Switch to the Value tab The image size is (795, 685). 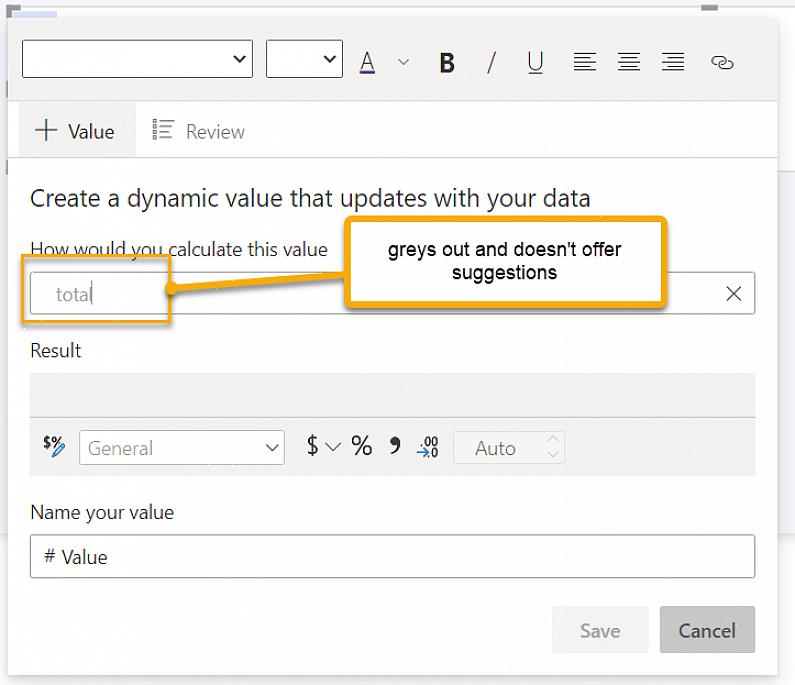pos(76,131)
